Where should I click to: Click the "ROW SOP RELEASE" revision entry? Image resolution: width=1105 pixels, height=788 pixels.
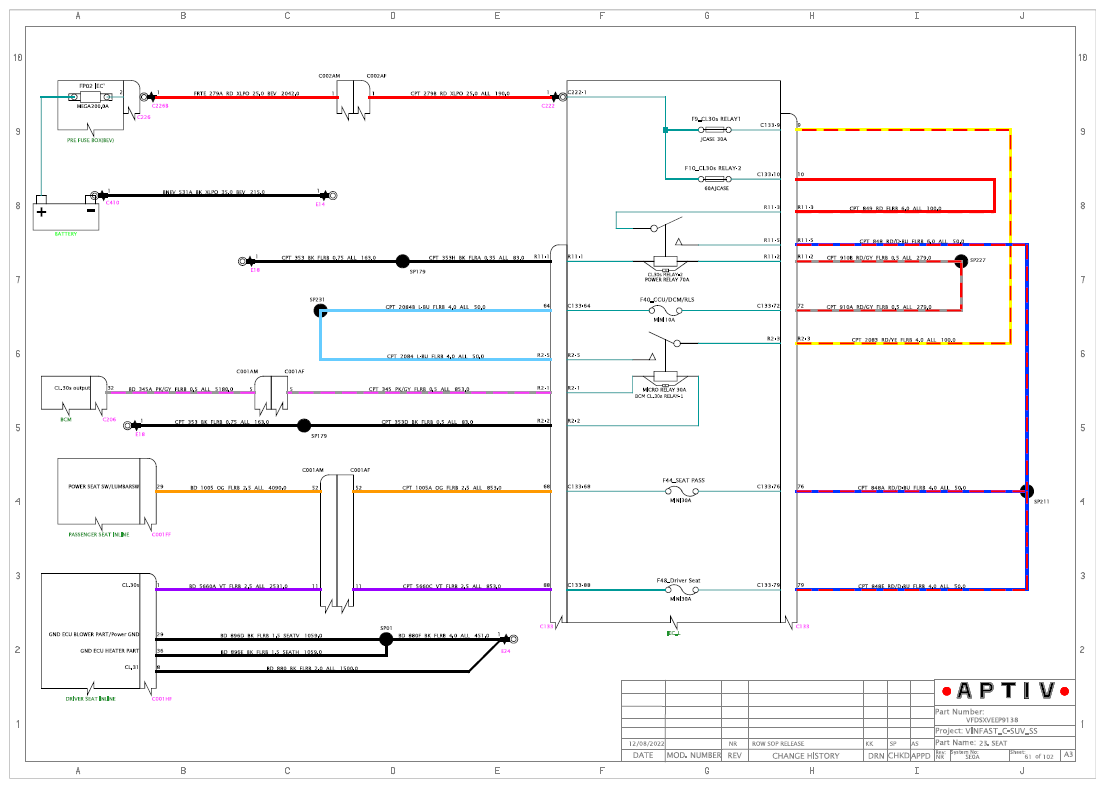click(778, 744)
